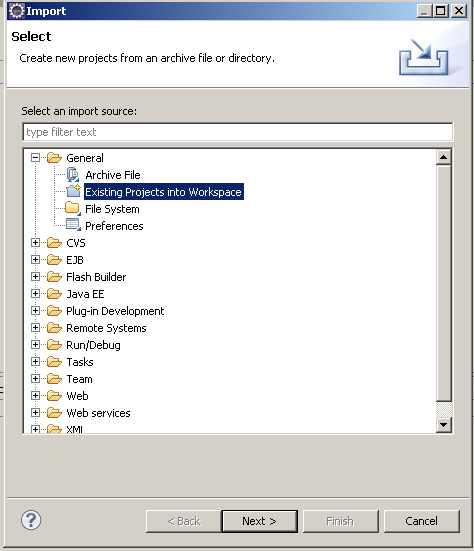The width and height of the screenshot is (474, 551).
Task: Click the CVS folder icon
Action: point(54,243)
